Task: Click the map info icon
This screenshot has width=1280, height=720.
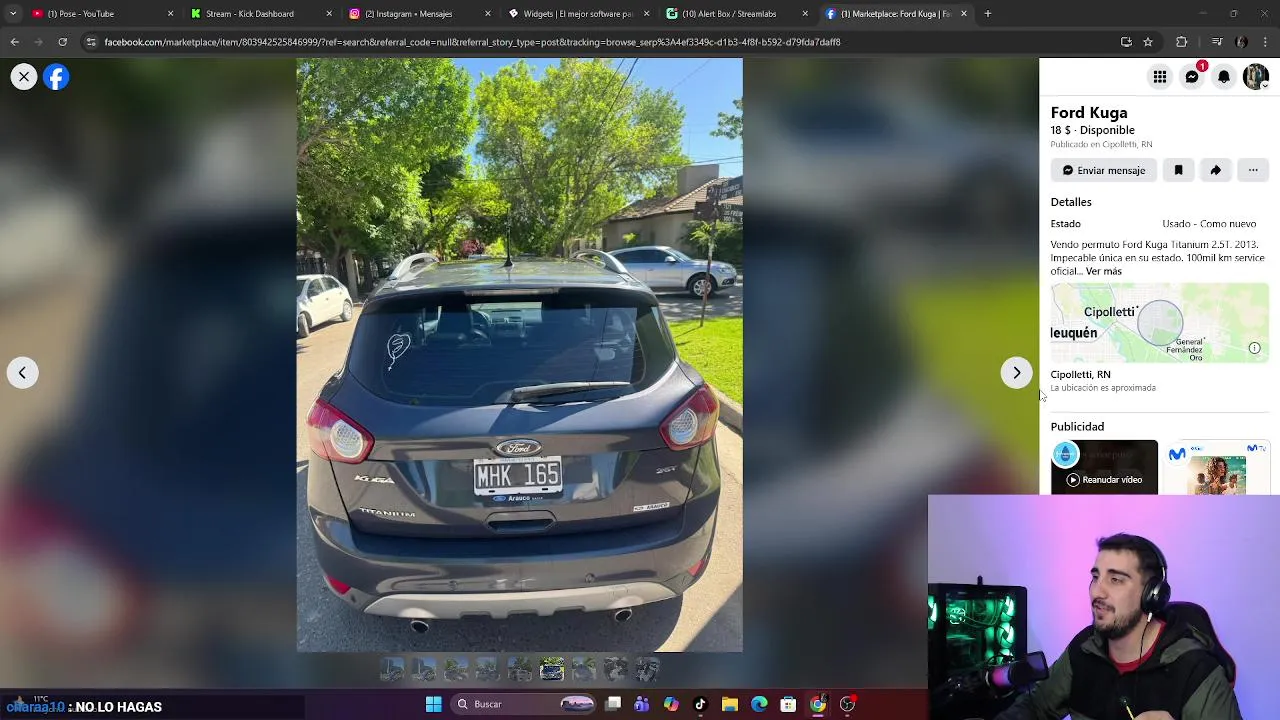Action: point(1254,348)
